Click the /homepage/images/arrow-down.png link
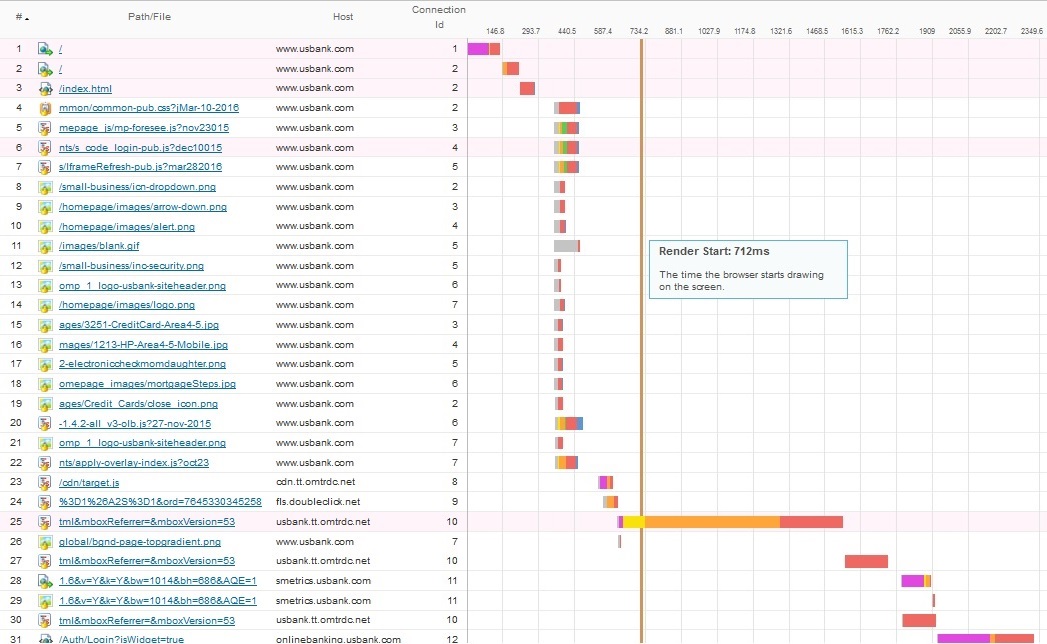 143,207
